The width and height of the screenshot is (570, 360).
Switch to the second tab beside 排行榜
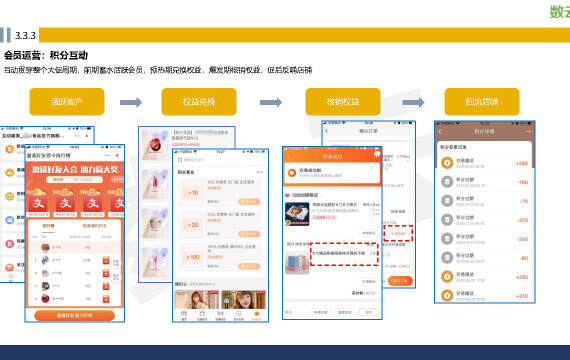click(95, 226)
